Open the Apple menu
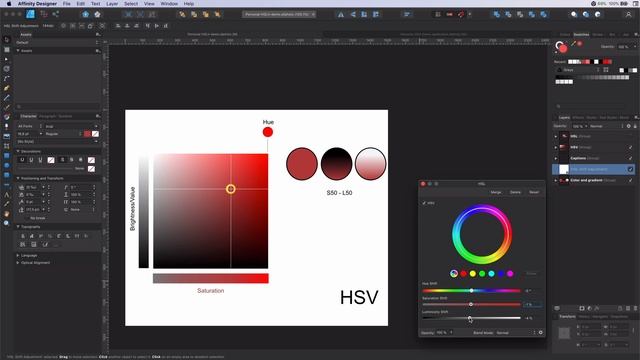640x360 pixels. (9, 4)
